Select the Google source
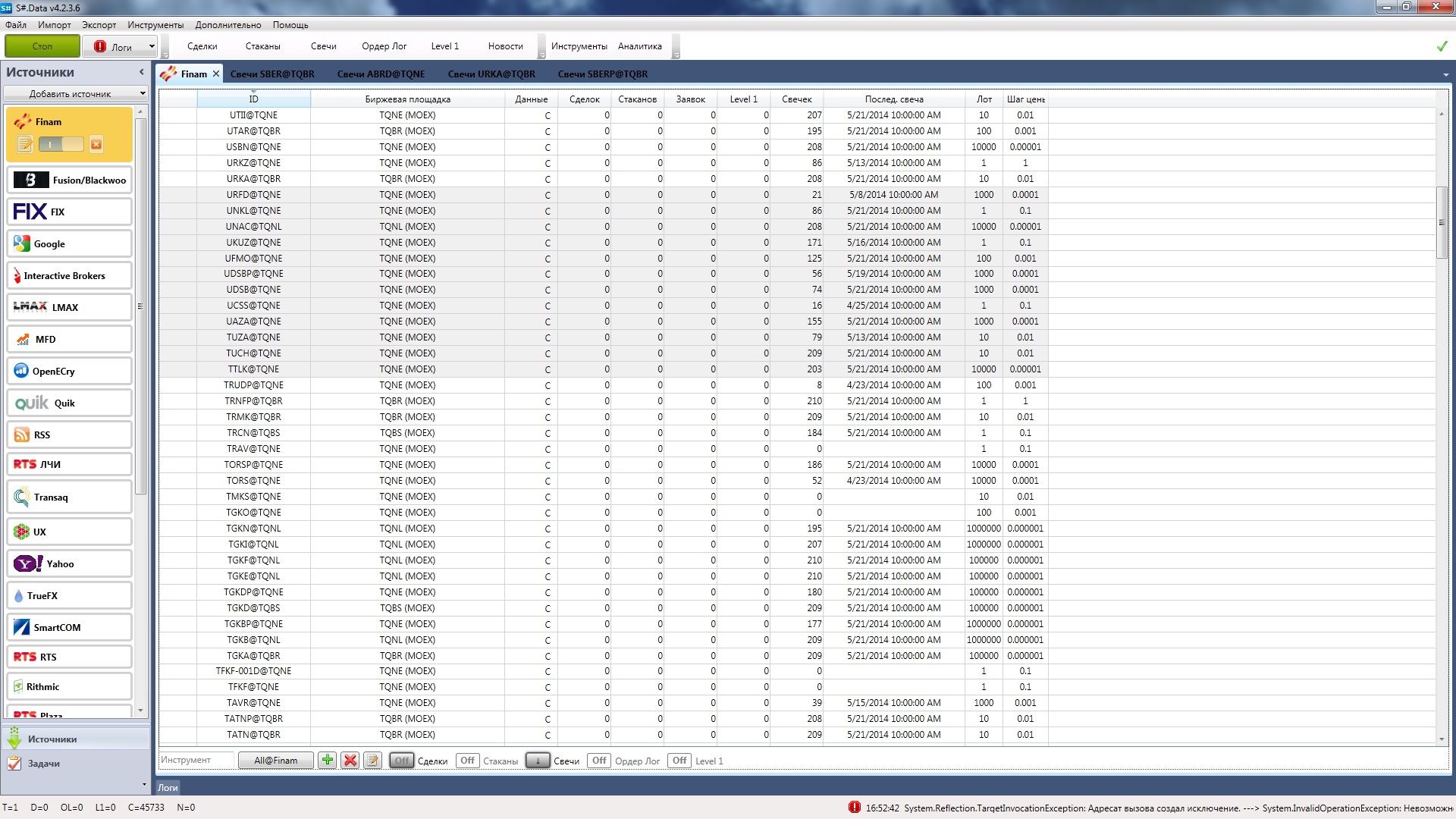This screenshot has height=819, width=1456. click(70, 244)
